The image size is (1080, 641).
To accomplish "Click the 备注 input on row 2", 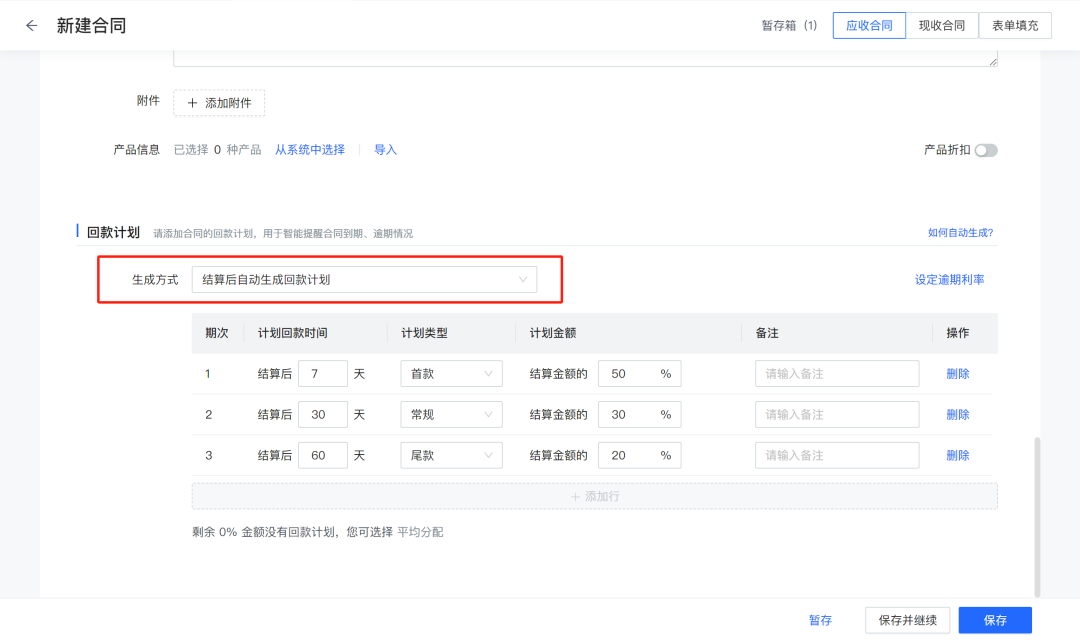I will tap(836, 413).
